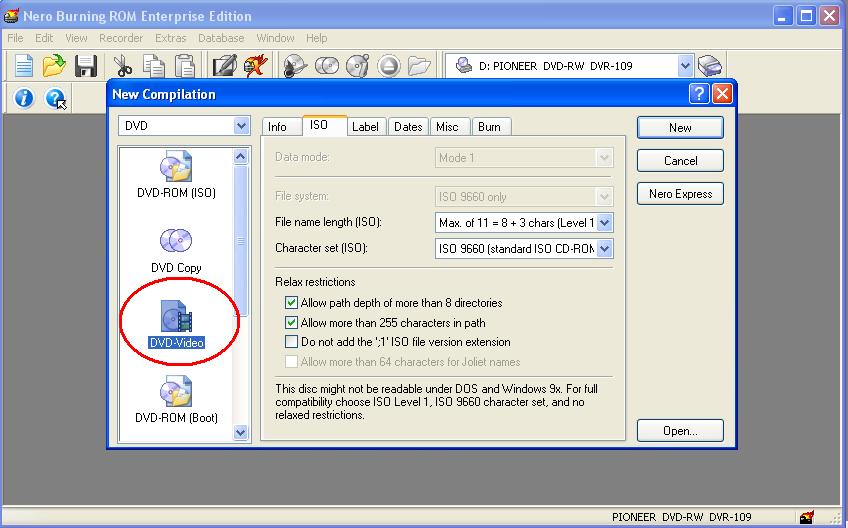Switch to the Dates tab
Screen dimensions: 848x528
click(x=408, y=127)
